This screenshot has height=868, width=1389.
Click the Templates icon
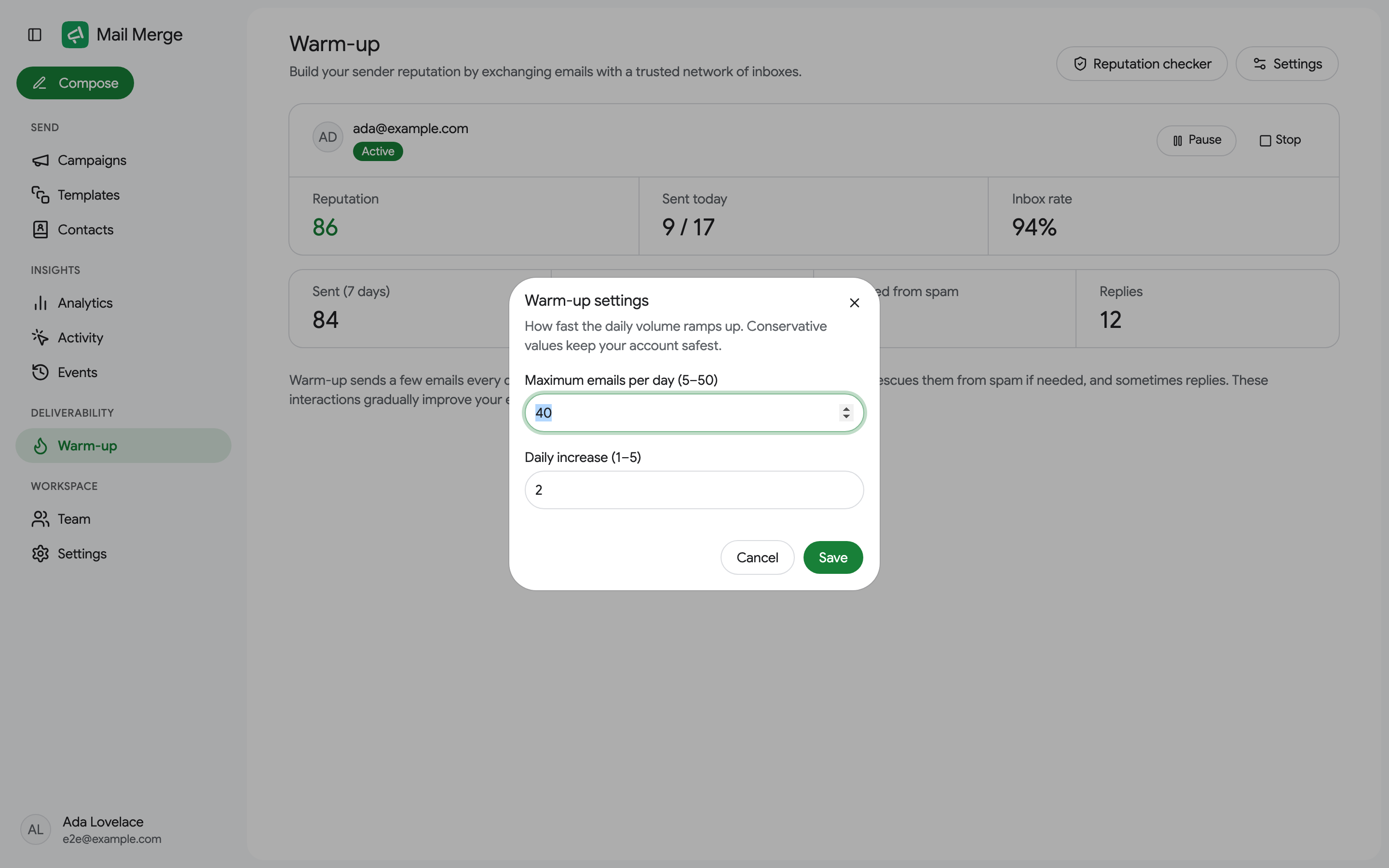tap(40, 195)
